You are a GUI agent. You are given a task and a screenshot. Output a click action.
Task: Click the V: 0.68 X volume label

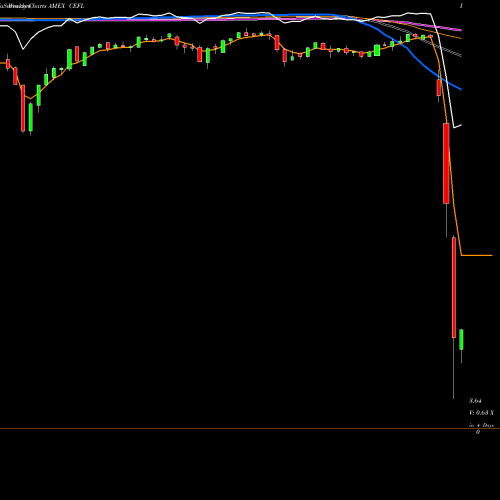click(481, 413)
